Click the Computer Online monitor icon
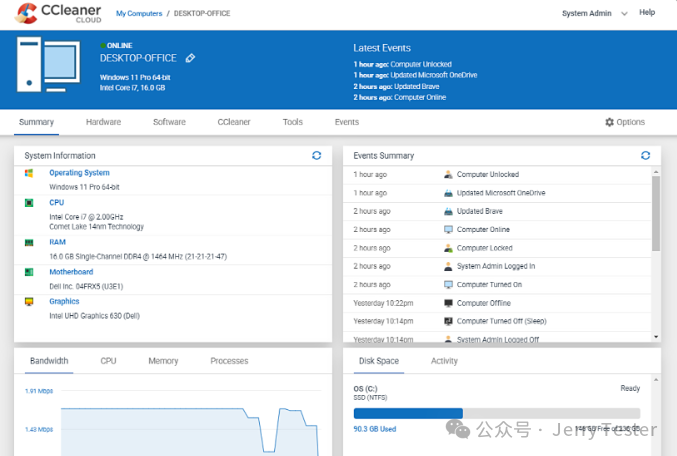 point(448,229)
